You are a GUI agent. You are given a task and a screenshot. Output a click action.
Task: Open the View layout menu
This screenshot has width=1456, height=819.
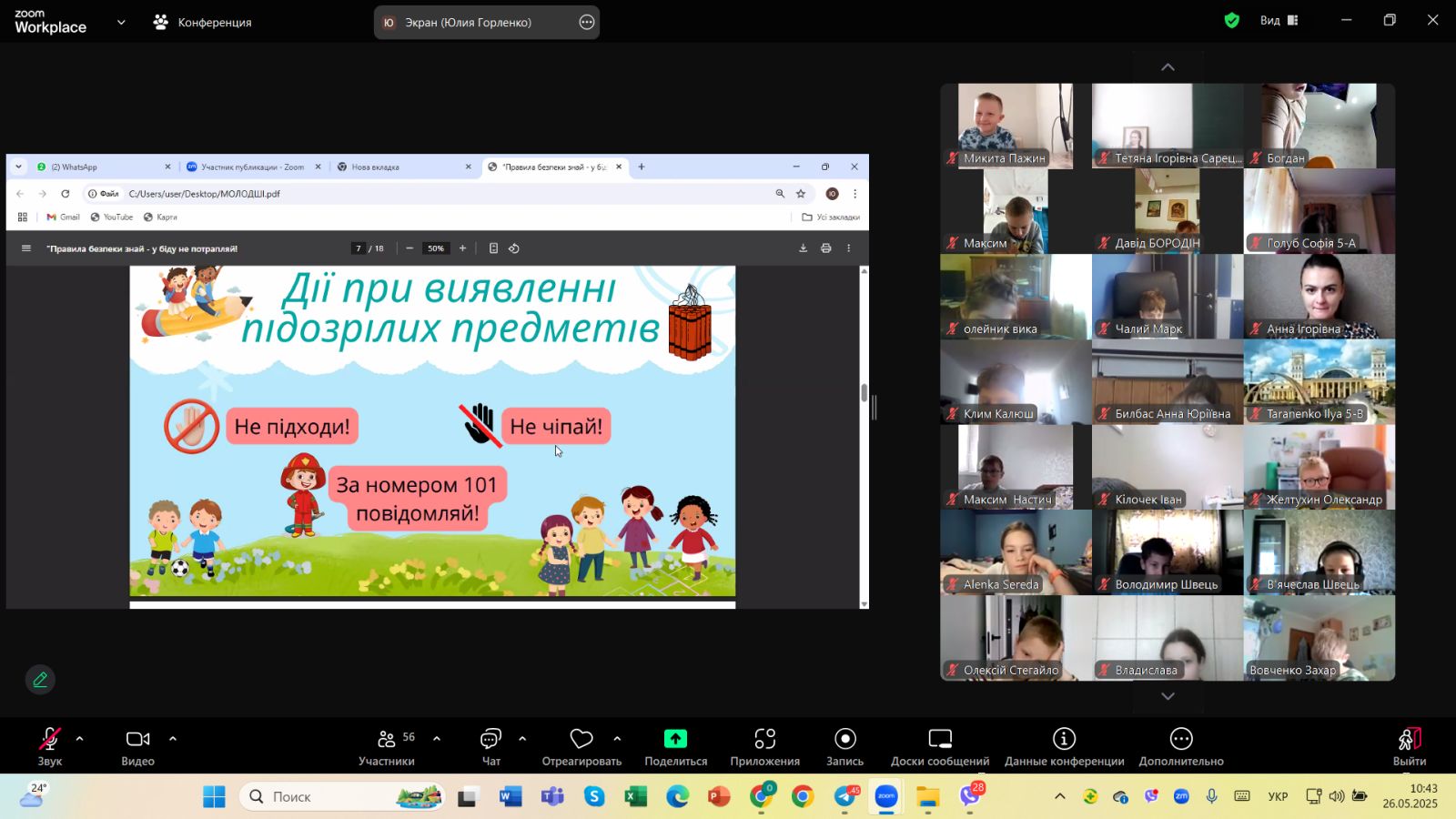tap(1279, 21)
